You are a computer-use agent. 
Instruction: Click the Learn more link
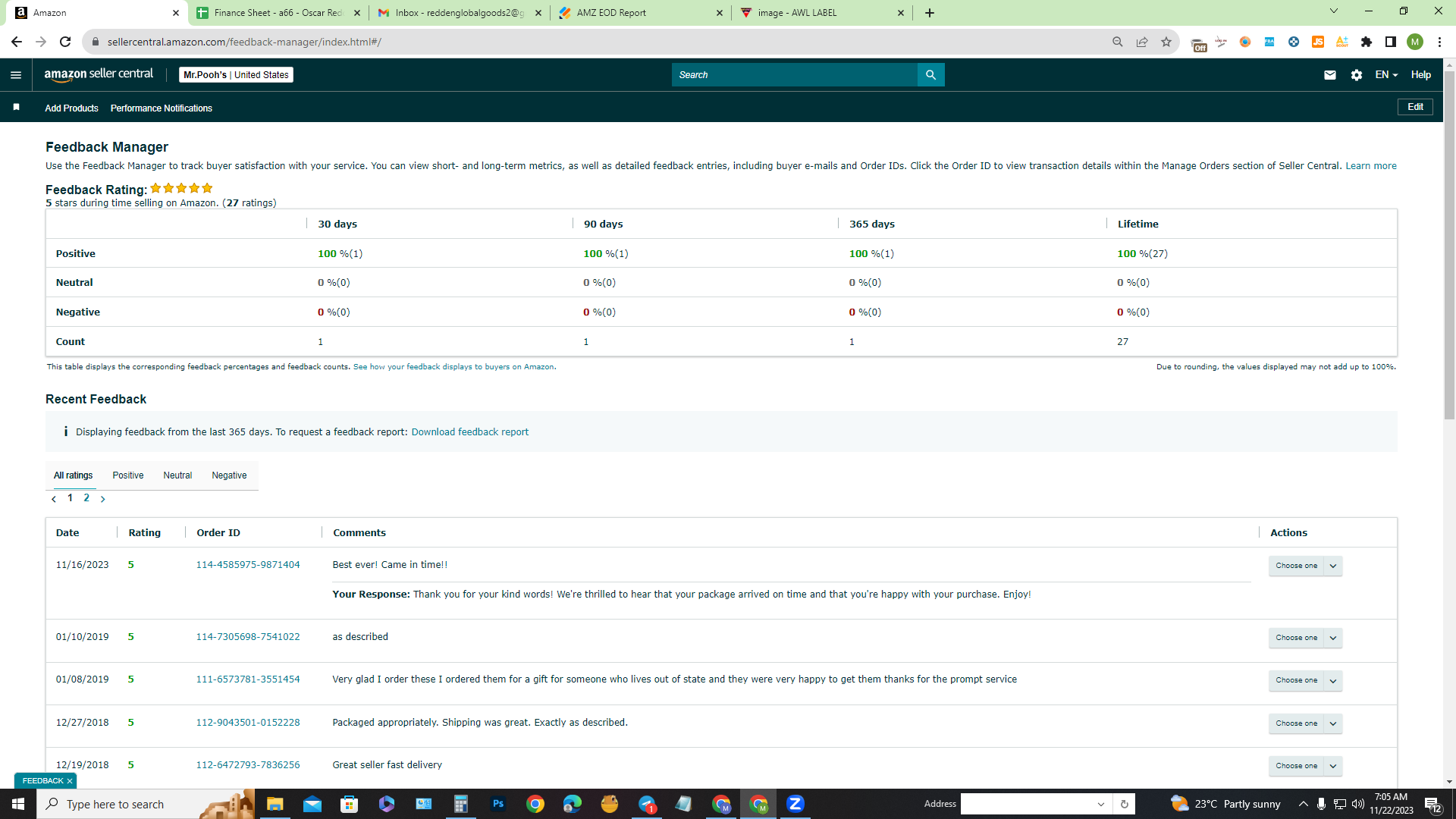point(1371,166)
